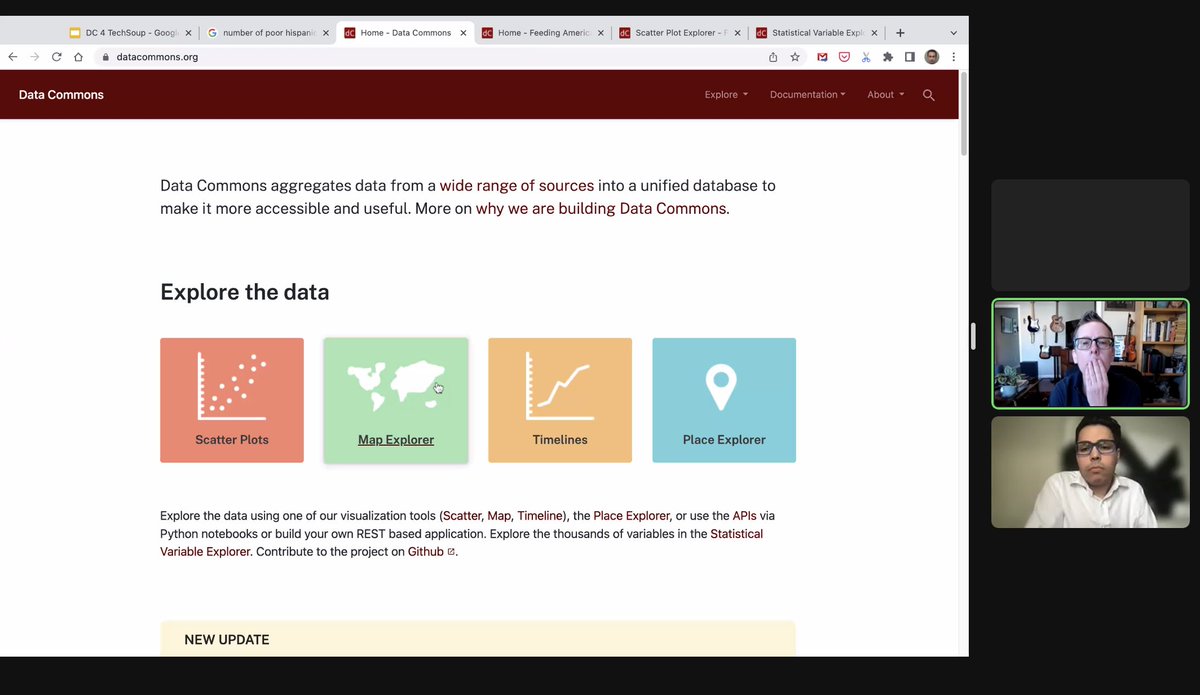Open the Map Explorer tile
Image resolution: width=1200 pixels, height=695 pixels.
[396, 400]
